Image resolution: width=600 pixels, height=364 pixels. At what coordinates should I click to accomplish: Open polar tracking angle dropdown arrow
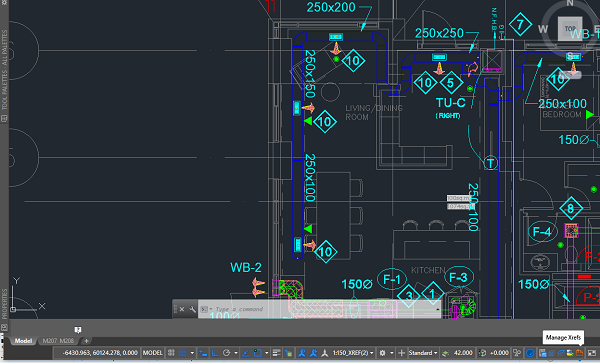coord(236,353)
